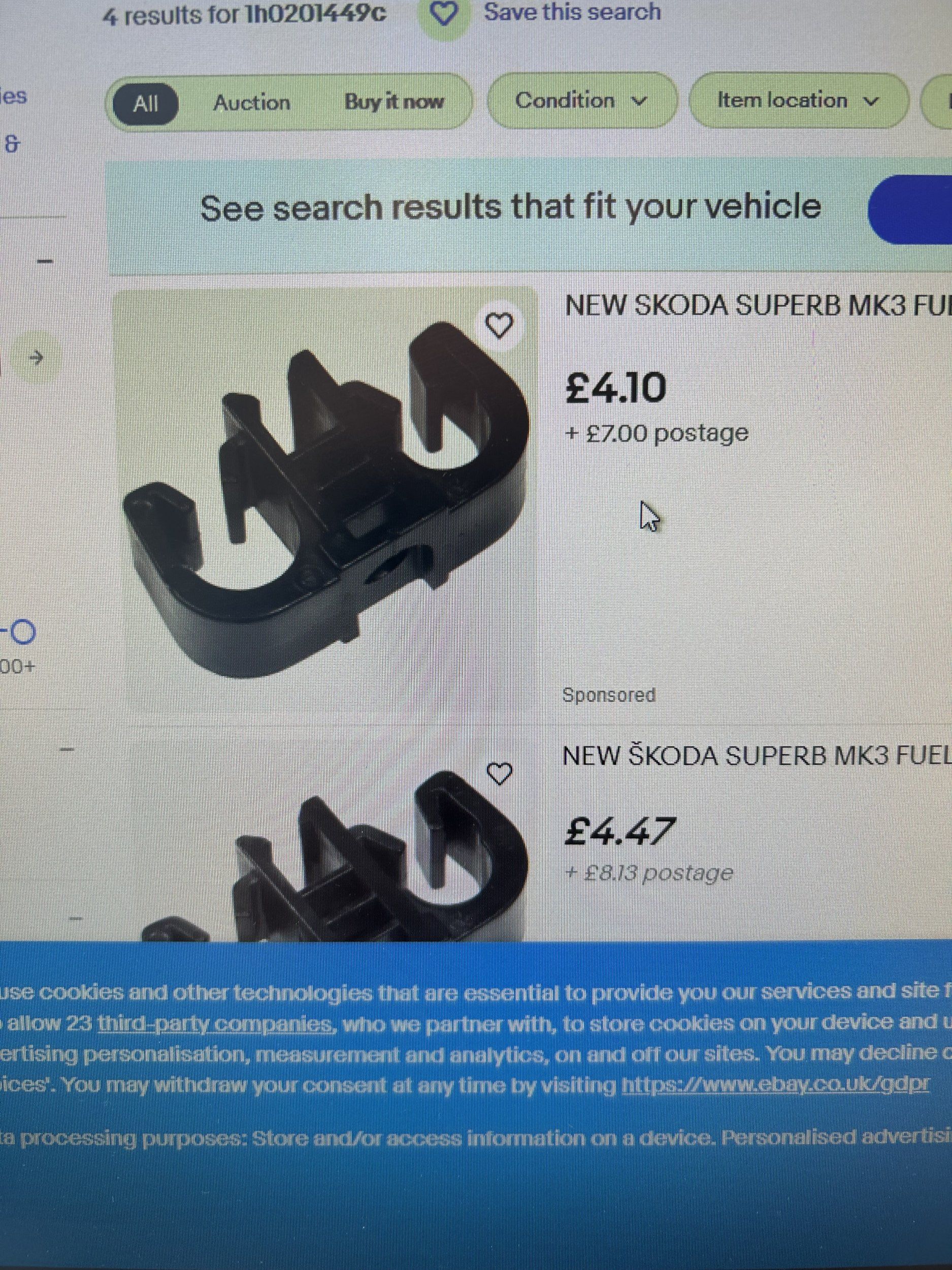Click the price range slider handle
The width and height of the screenshot is (952, 1270).
click(x=23, y=632)
